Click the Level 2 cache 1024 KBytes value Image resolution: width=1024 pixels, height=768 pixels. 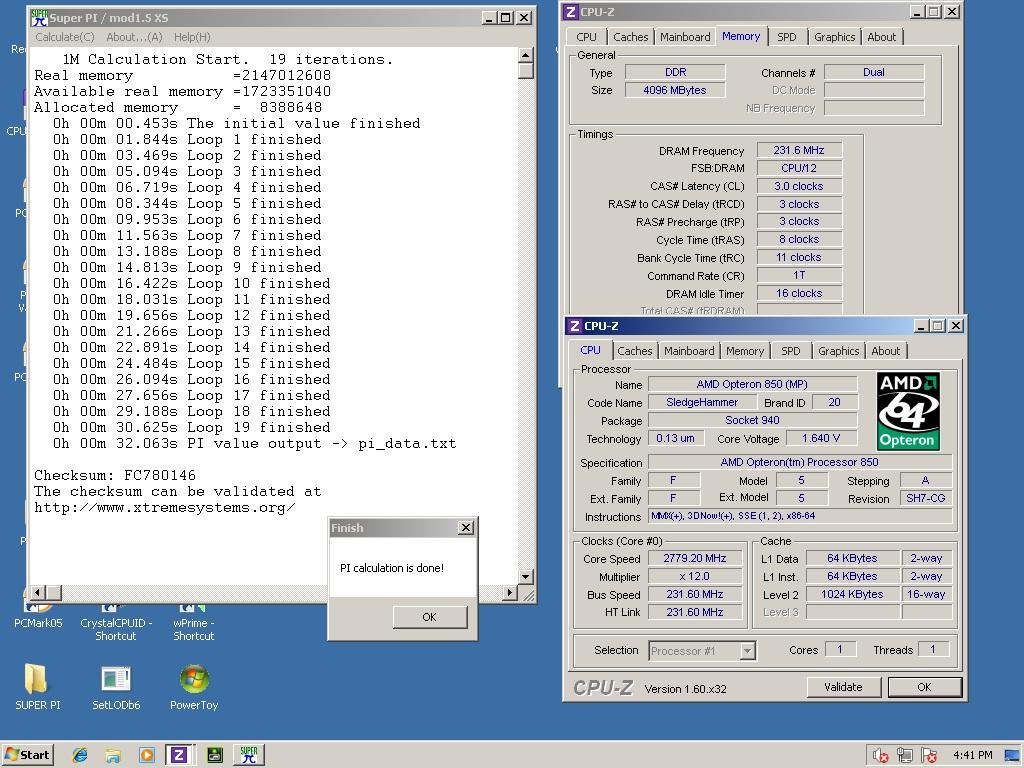[x=852, y=594]
